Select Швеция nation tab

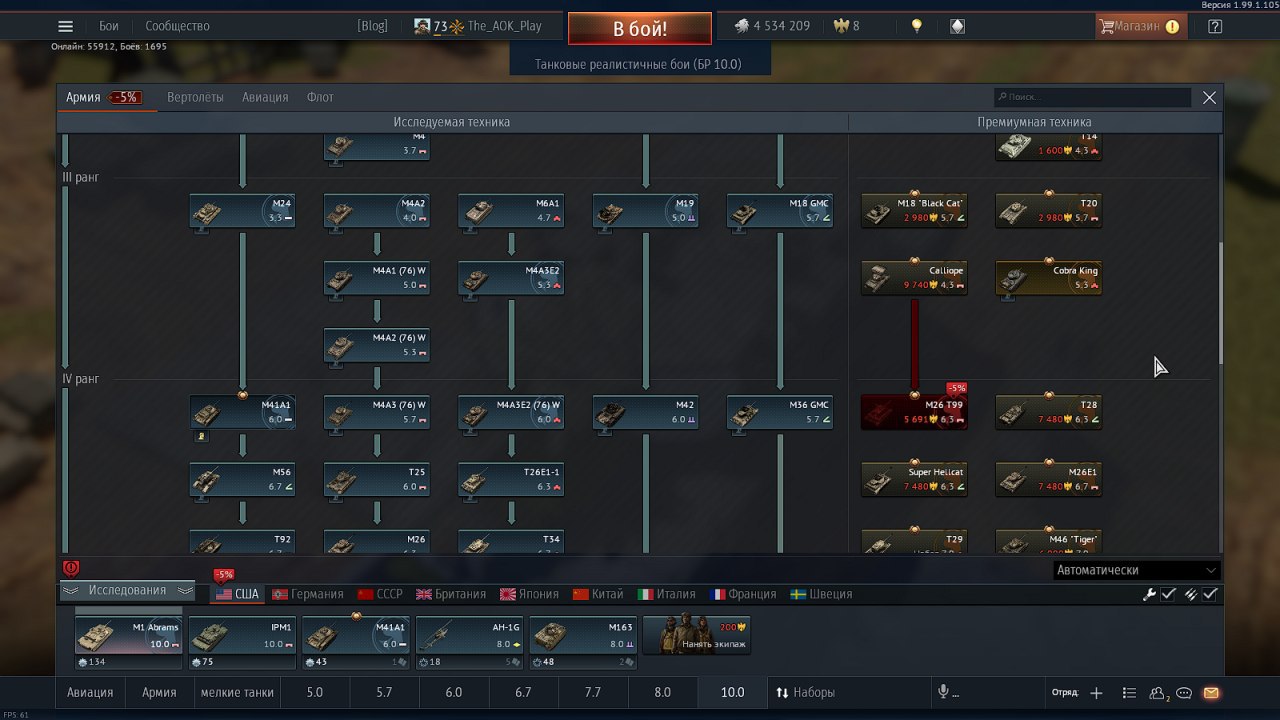point(821,594)
